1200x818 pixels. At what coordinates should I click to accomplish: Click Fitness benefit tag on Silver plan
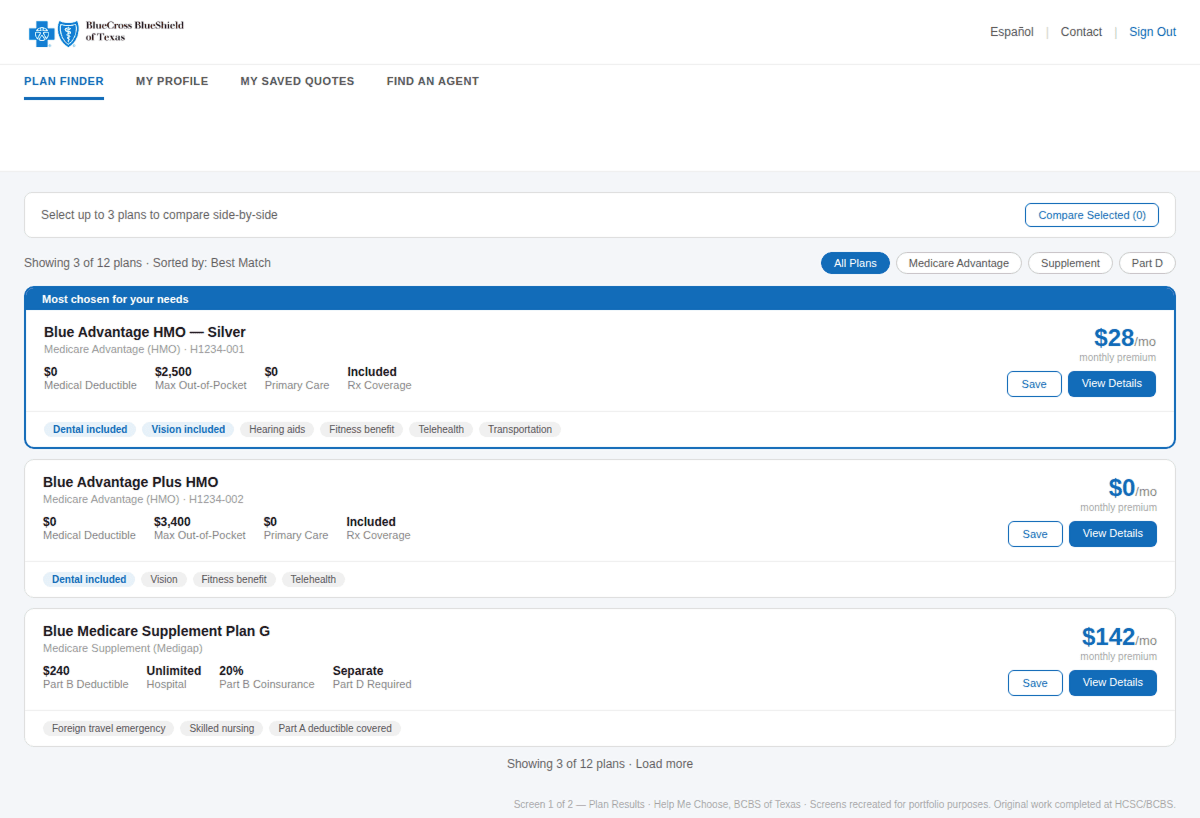[x=362, y=429]
